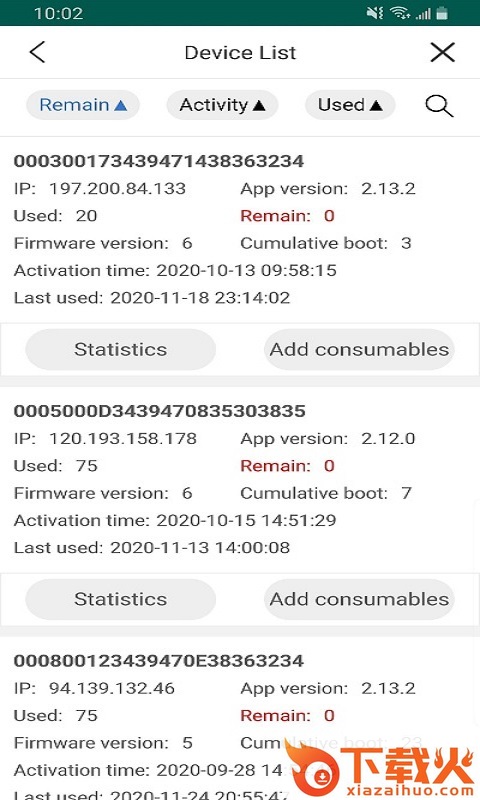Select device ID 00030017343947143836​3234

159,161
